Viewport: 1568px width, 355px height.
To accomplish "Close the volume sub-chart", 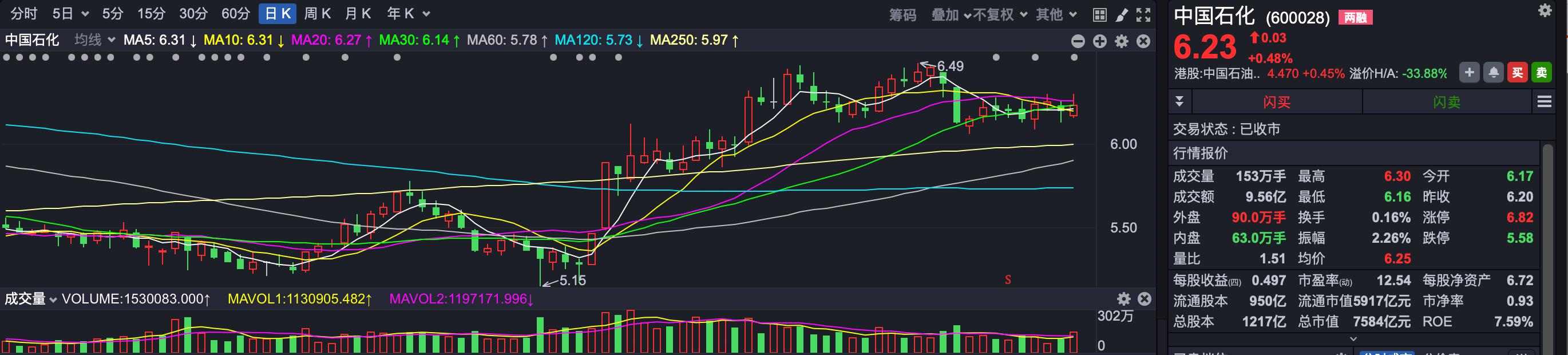I will [x=1145, y=298].
